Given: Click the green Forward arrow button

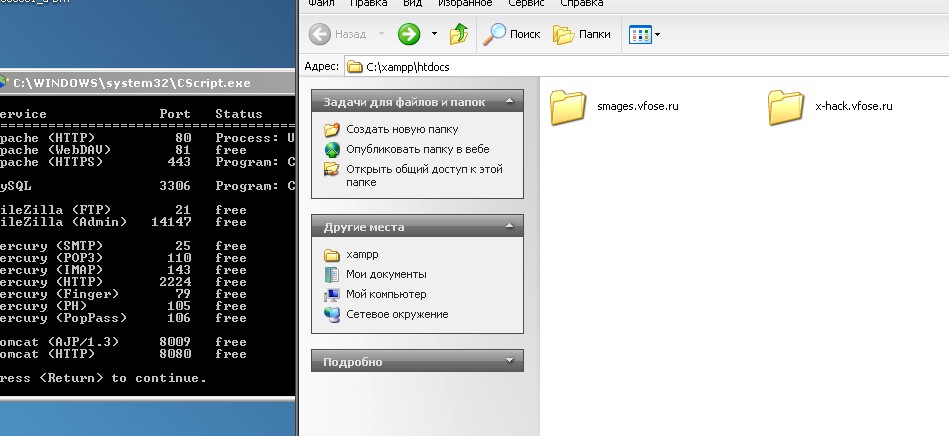Looking at the screenshot, I should tap(408, 34).
